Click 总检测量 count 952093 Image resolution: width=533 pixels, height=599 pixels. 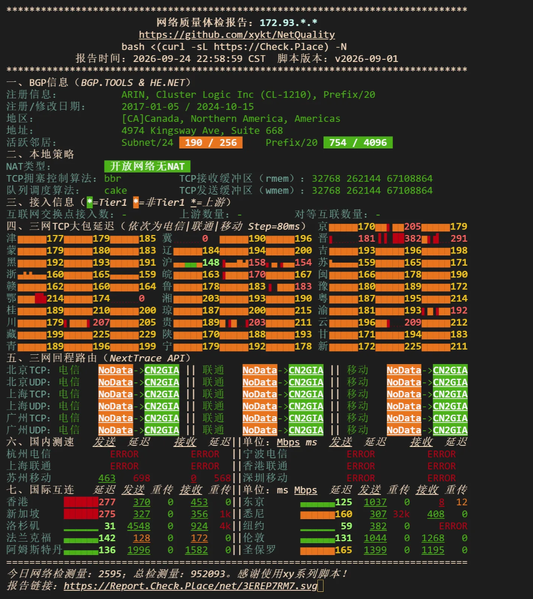208,574
